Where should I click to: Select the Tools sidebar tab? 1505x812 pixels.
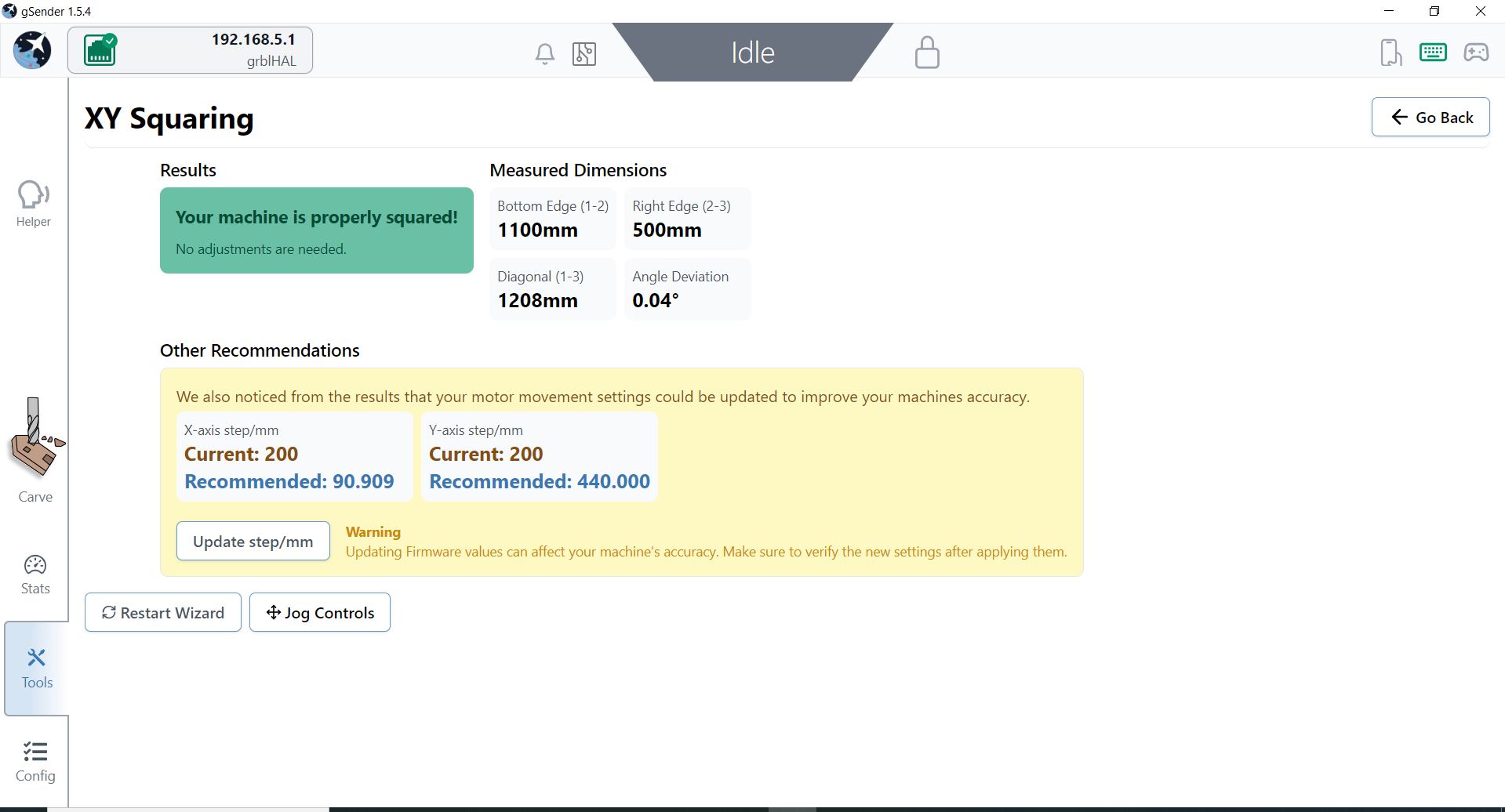pyautogui.click(x=37, y=668)
